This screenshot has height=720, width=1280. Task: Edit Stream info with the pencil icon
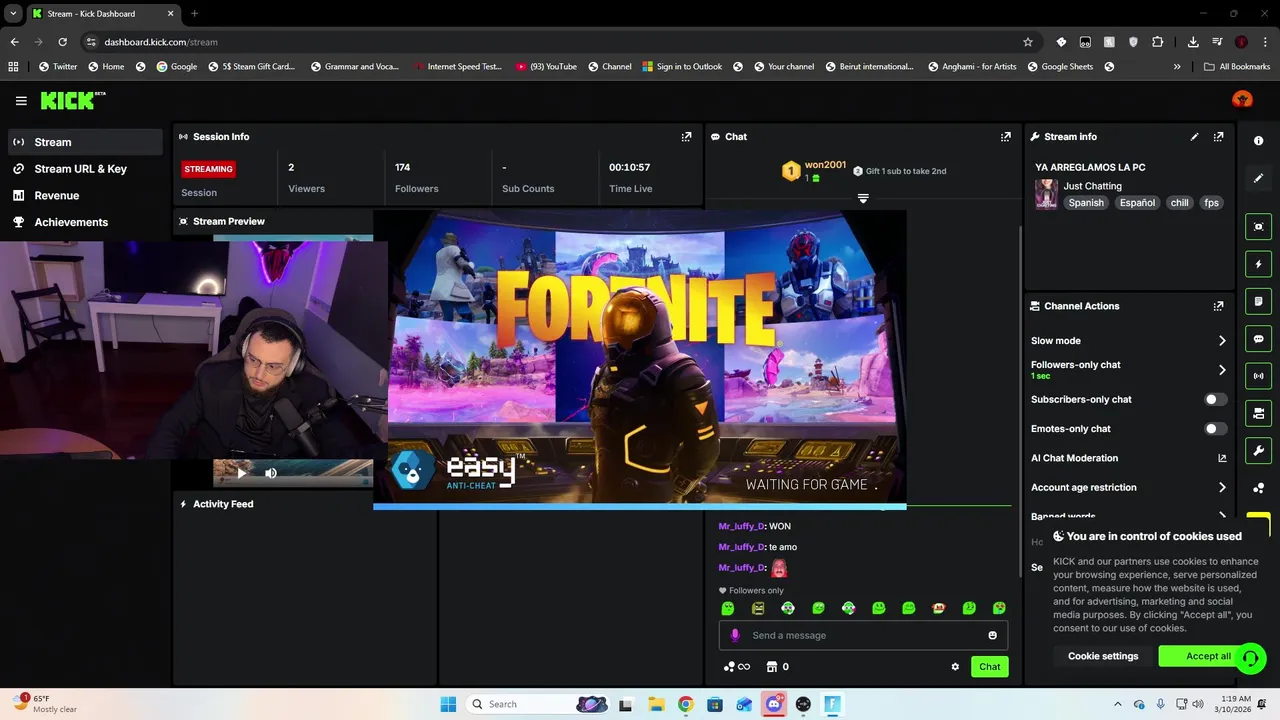(x=1194, y=137)
